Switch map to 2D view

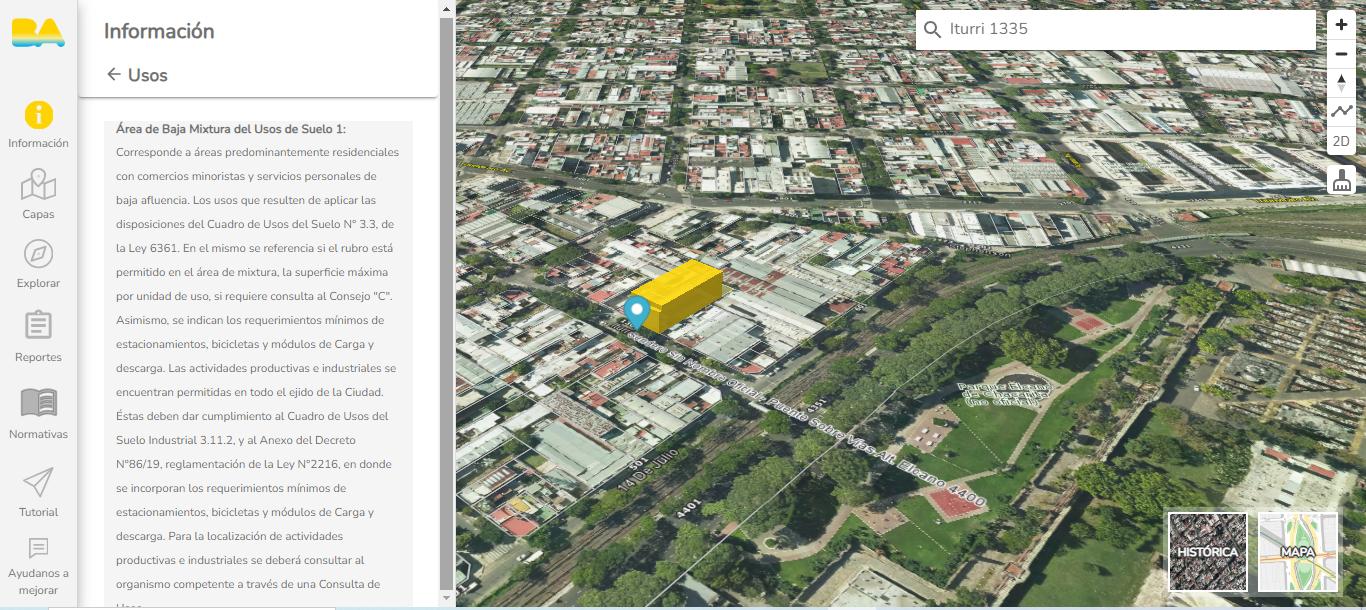(1341, 141)
